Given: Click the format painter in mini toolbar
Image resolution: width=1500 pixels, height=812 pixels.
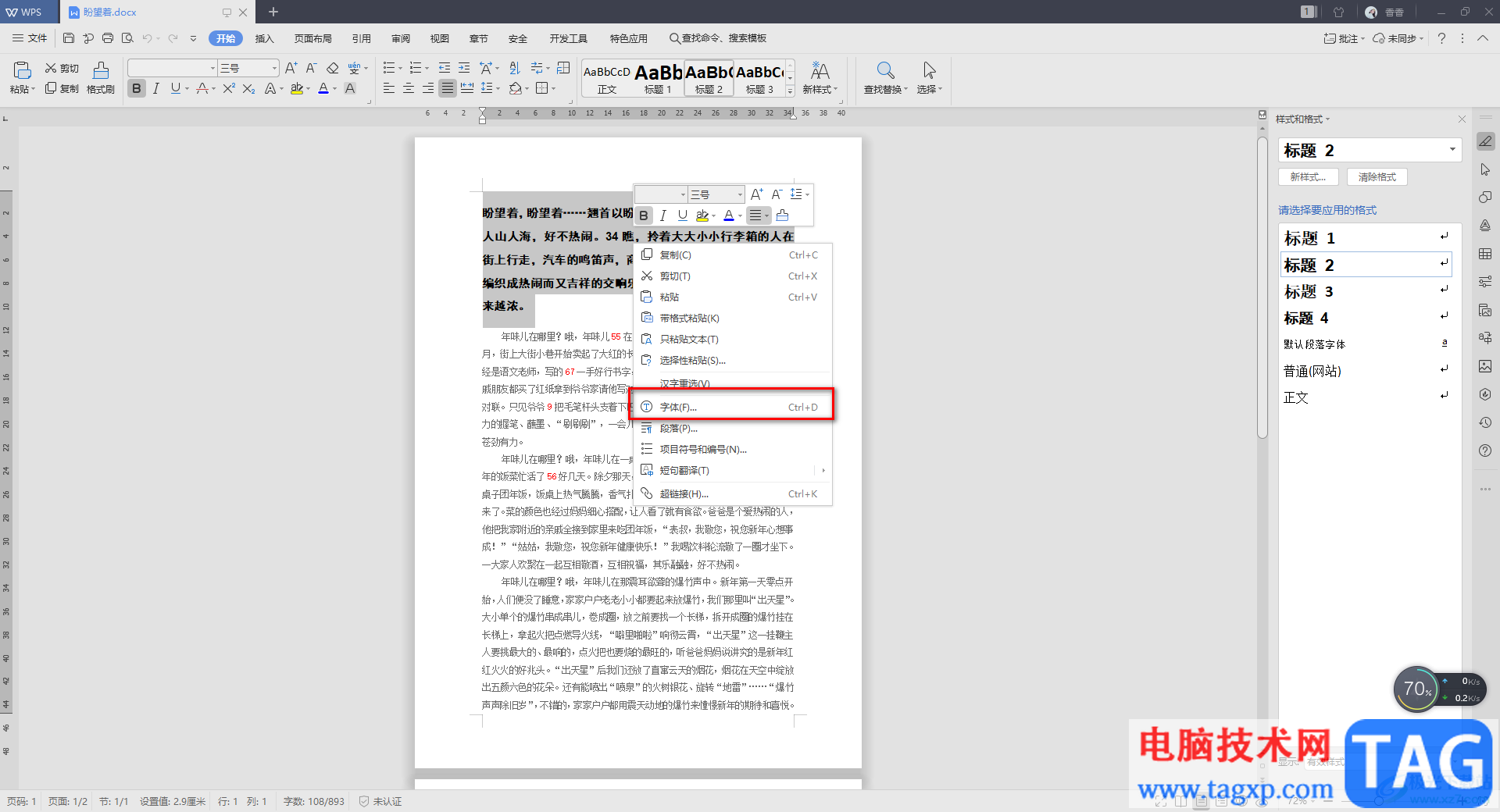Looking at the screenshot, I should point(782,215).
